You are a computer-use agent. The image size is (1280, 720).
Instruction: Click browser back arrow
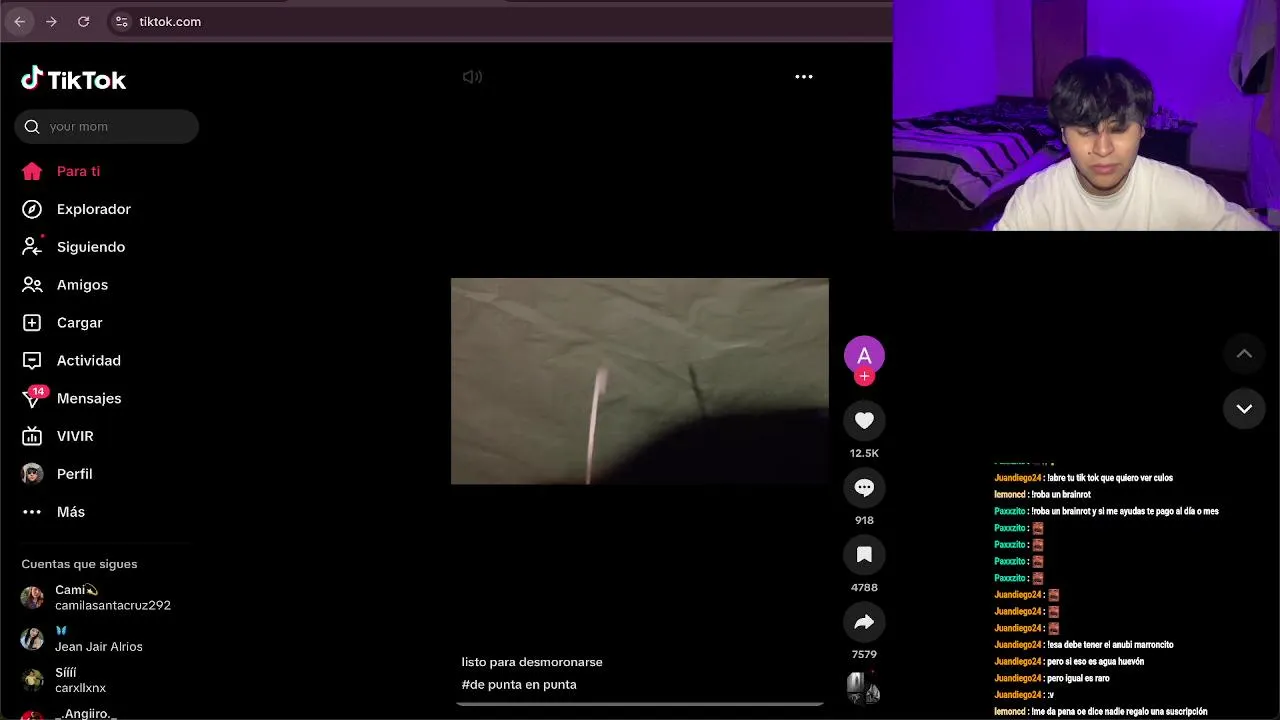pos(20,21)
